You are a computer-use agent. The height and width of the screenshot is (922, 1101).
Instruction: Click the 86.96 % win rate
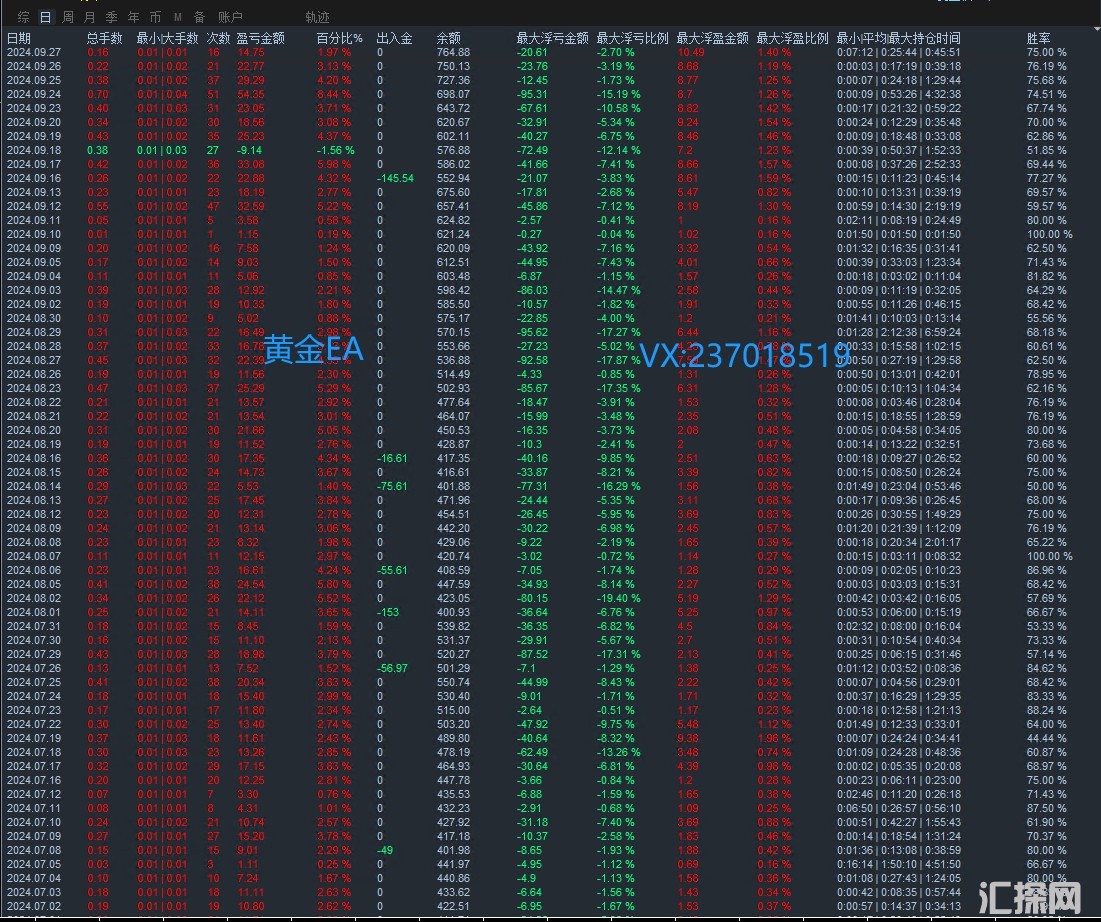[x=1046, y=571]
